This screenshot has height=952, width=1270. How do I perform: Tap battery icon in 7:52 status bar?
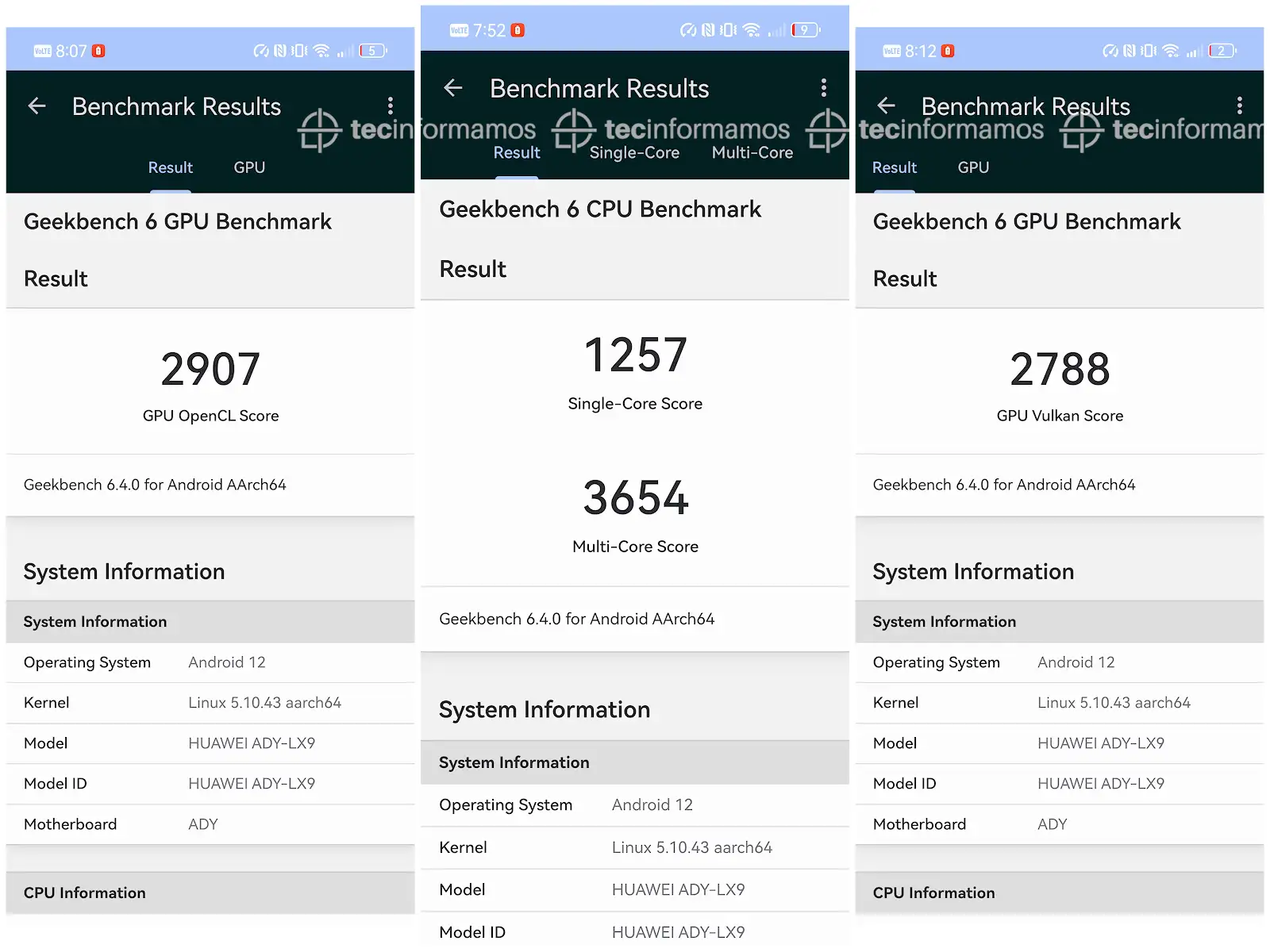(805, 30)
